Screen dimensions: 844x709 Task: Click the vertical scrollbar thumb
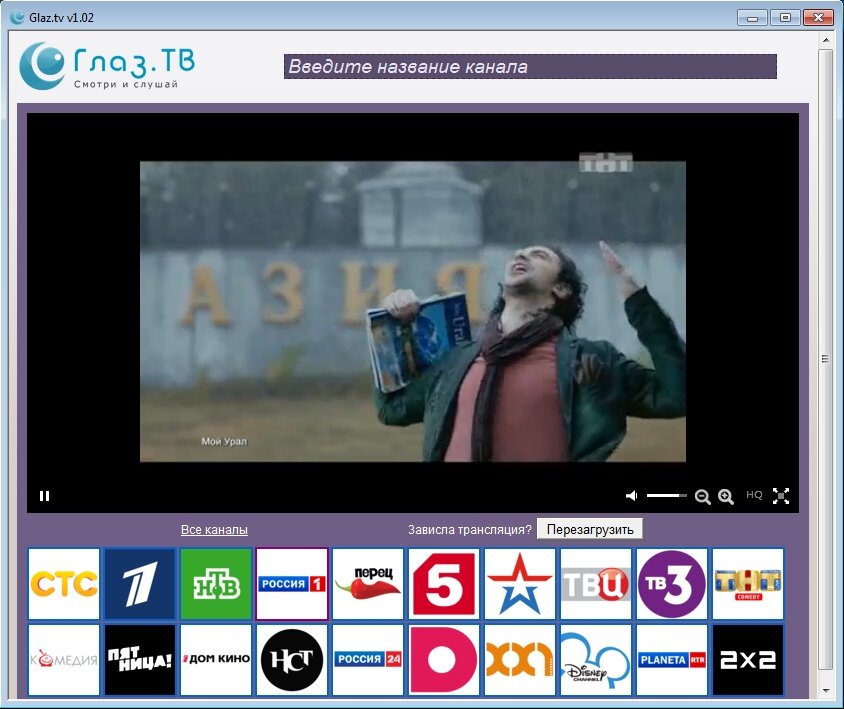tap(826, 359)
